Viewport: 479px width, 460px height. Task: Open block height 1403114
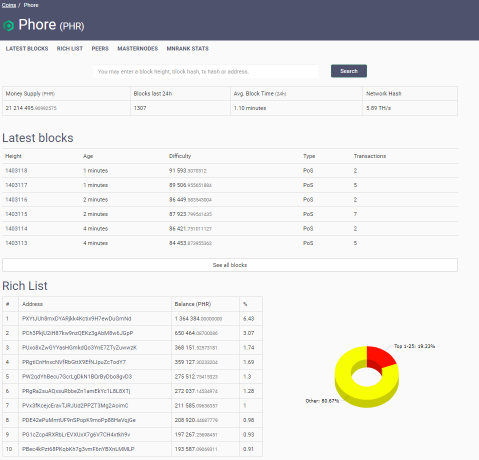16,229
